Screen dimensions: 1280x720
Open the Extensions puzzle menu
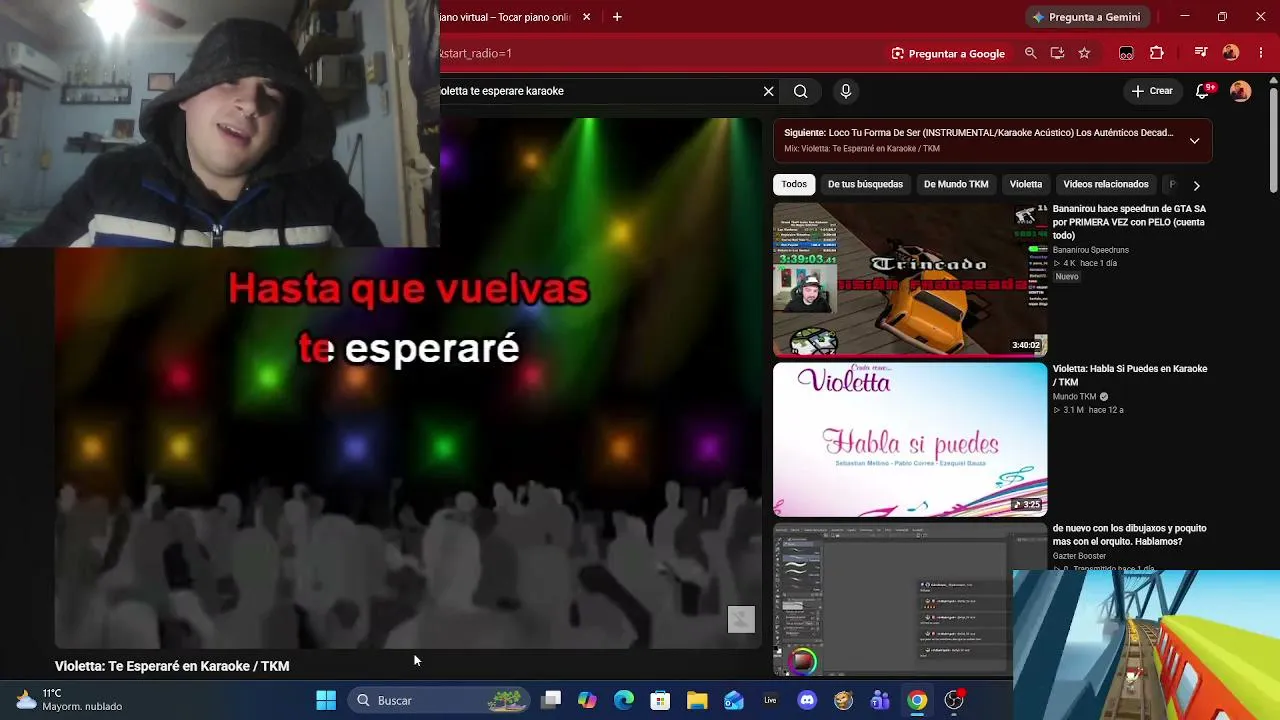[x=1157, y=53]
